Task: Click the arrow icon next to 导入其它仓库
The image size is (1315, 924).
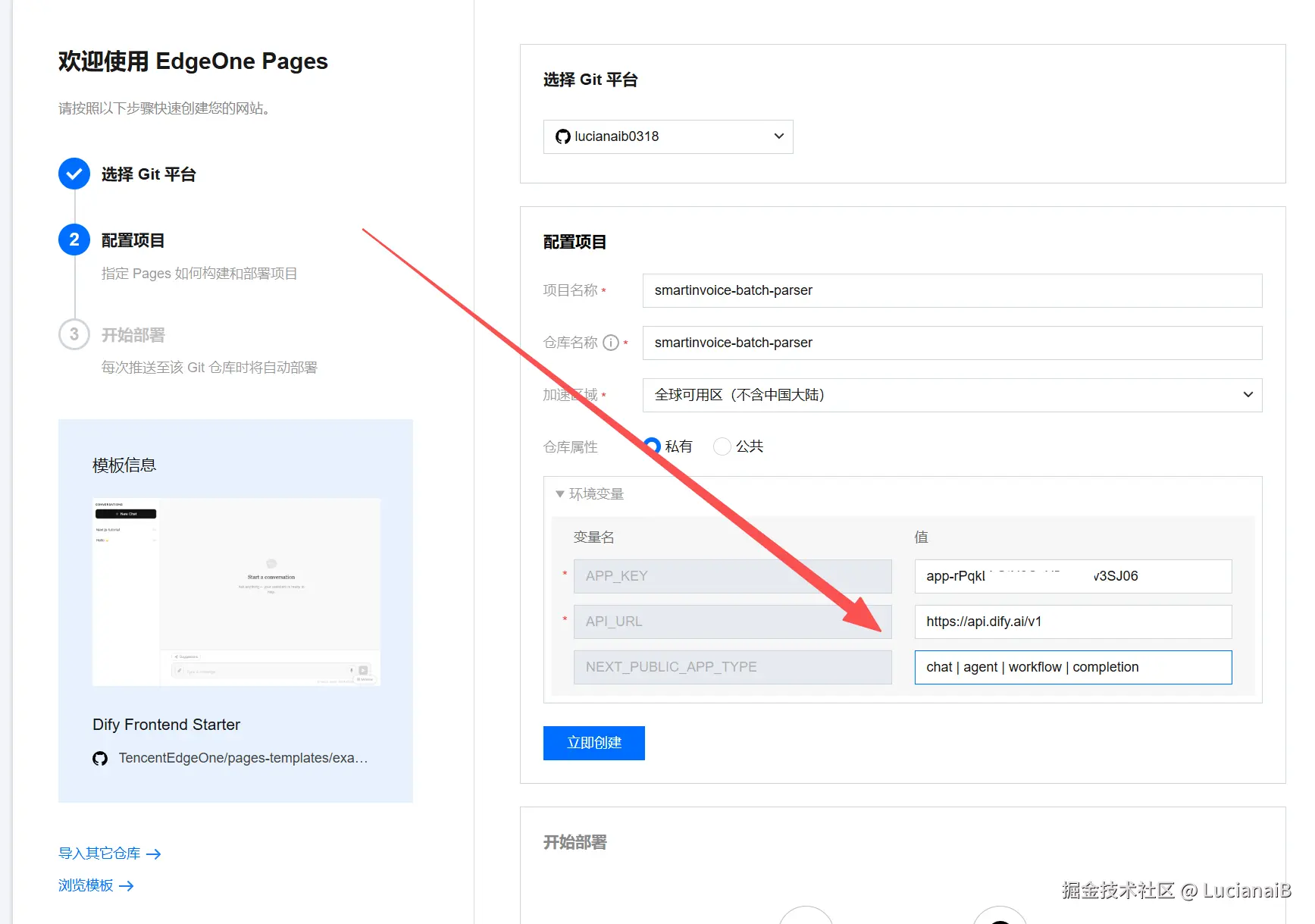Action: tap(154, 854)
